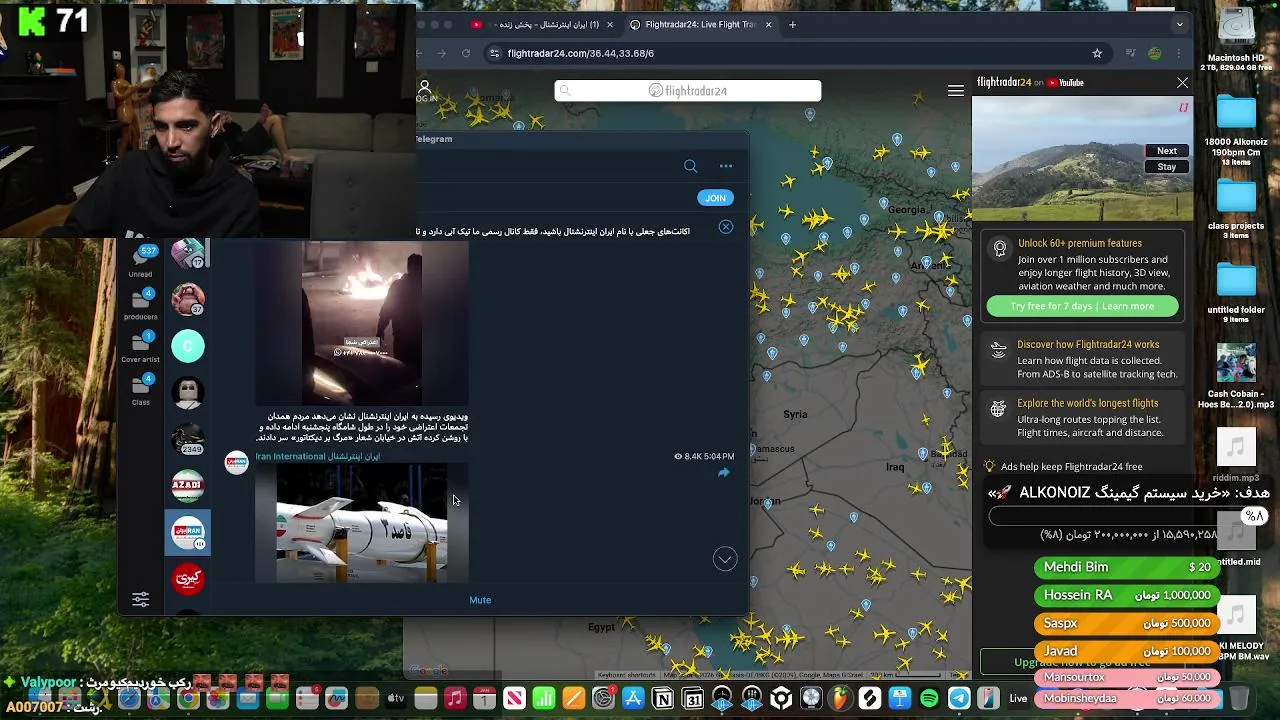
Task: Reload the Flightradar24 page
Action: click(466, 53)
